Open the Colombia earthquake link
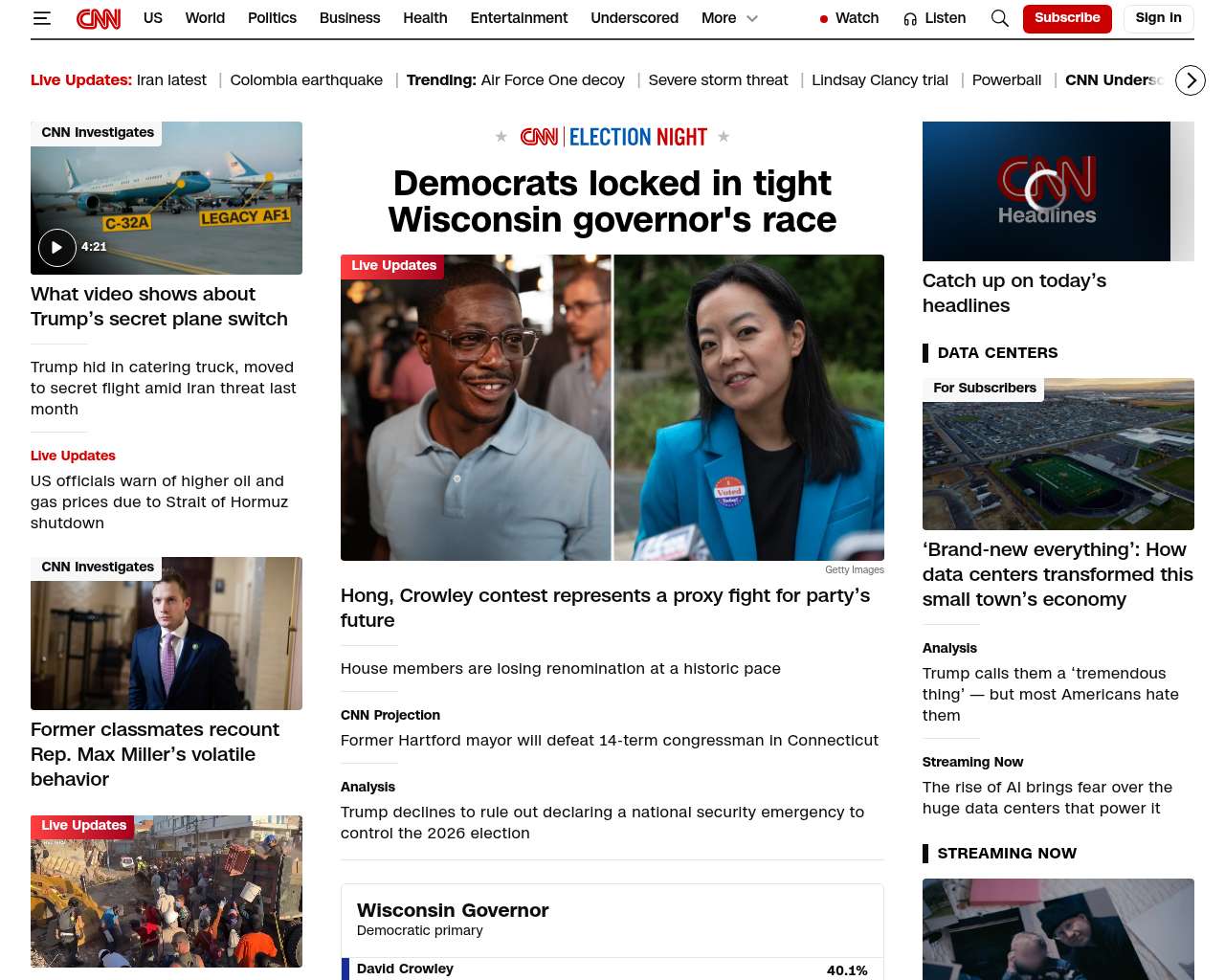The height and width of the screenshot is (980, 1225). tap(306, 80)
